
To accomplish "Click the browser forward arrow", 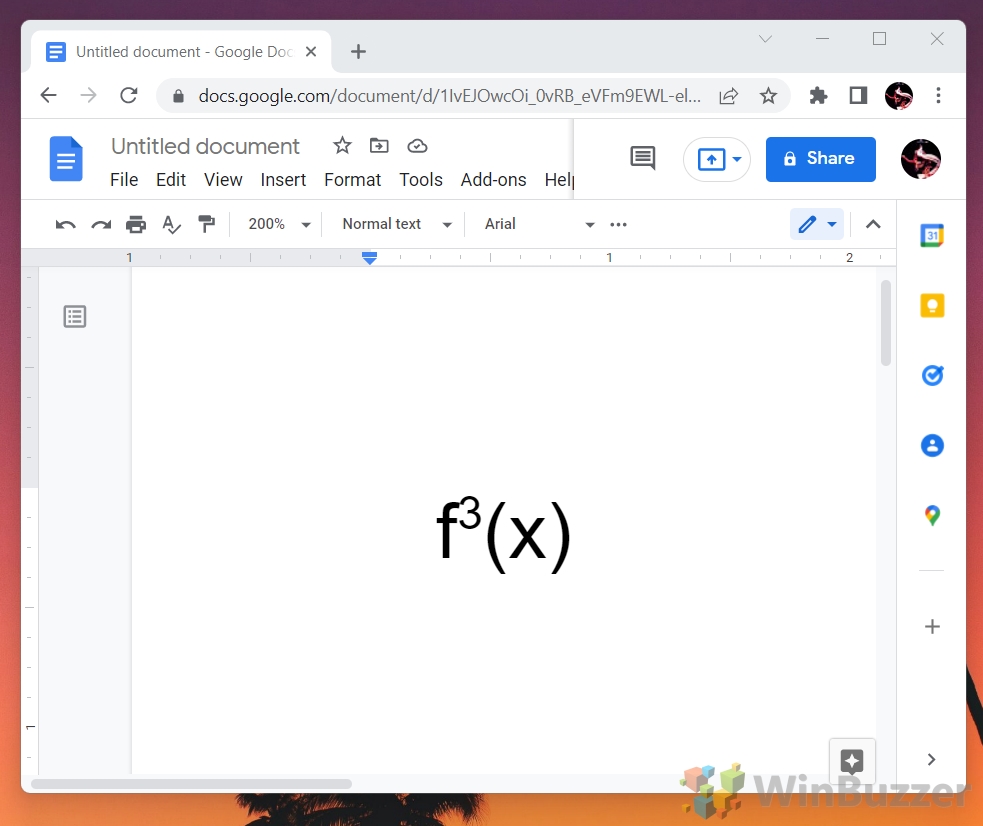I will pyautogui.click(x=88, y=95).
